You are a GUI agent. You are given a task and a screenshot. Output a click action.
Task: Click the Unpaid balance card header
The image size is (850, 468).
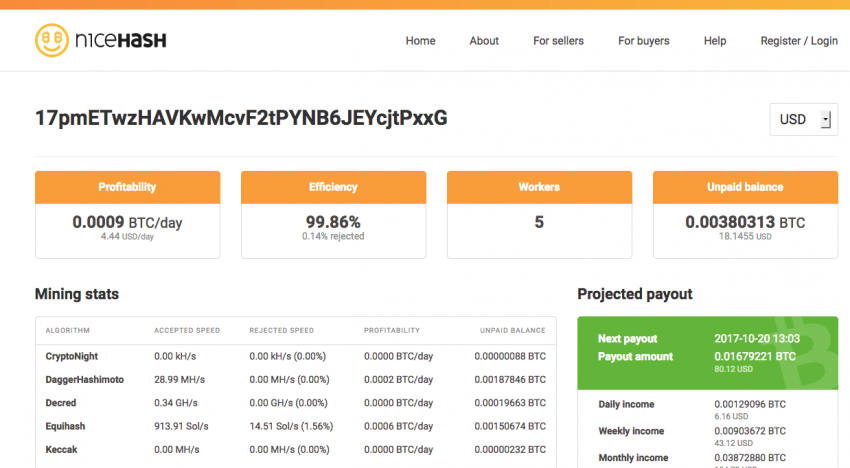click(x=745, y=187)
